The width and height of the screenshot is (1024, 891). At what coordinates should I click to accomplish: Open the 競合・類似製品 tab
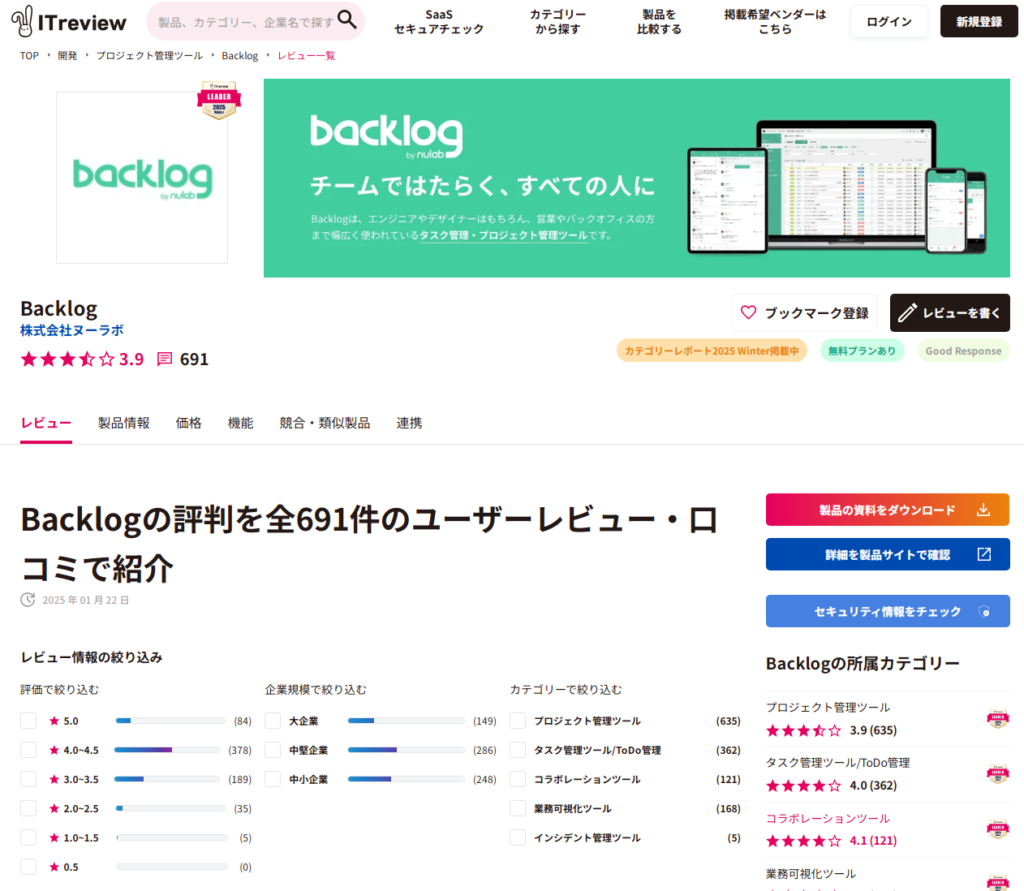coord(325,423)
